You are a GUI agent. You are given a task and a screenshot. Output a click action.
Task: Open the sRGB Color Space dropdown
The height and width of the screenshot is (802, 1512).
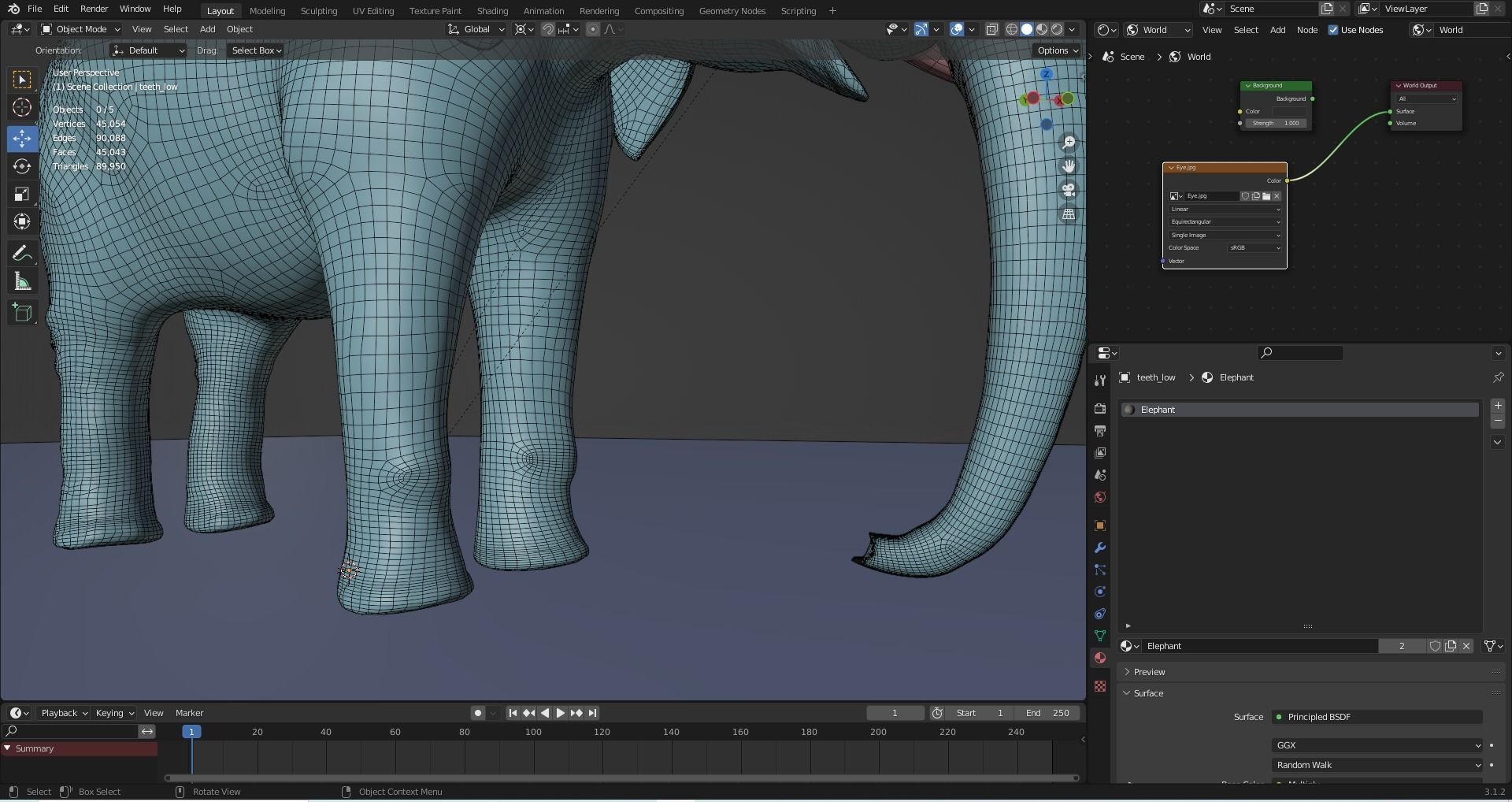tap(1254, 248)
